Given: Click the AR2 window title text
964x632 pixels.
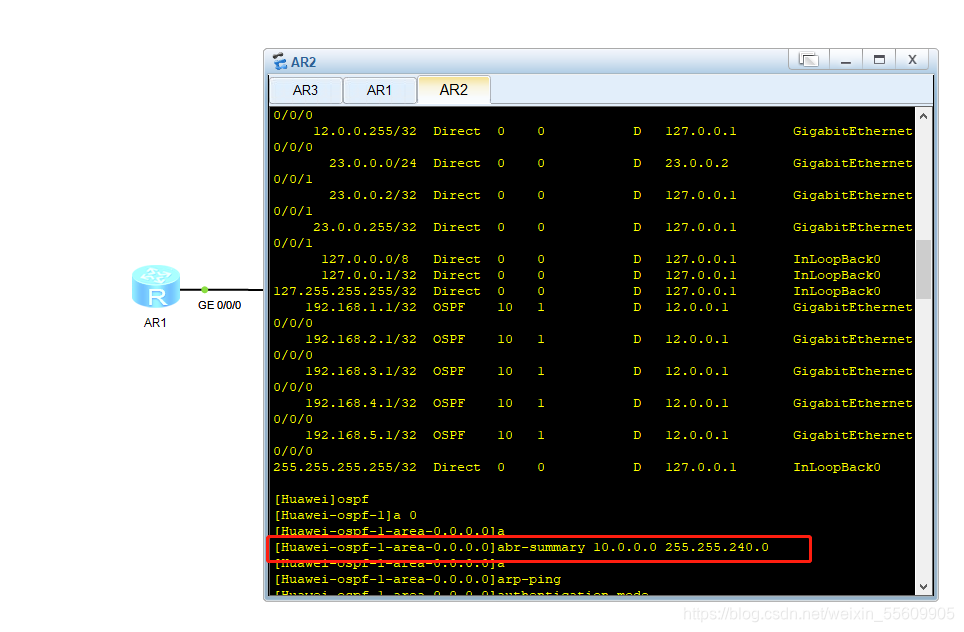Looking at the screenshot, I should 303,62.
